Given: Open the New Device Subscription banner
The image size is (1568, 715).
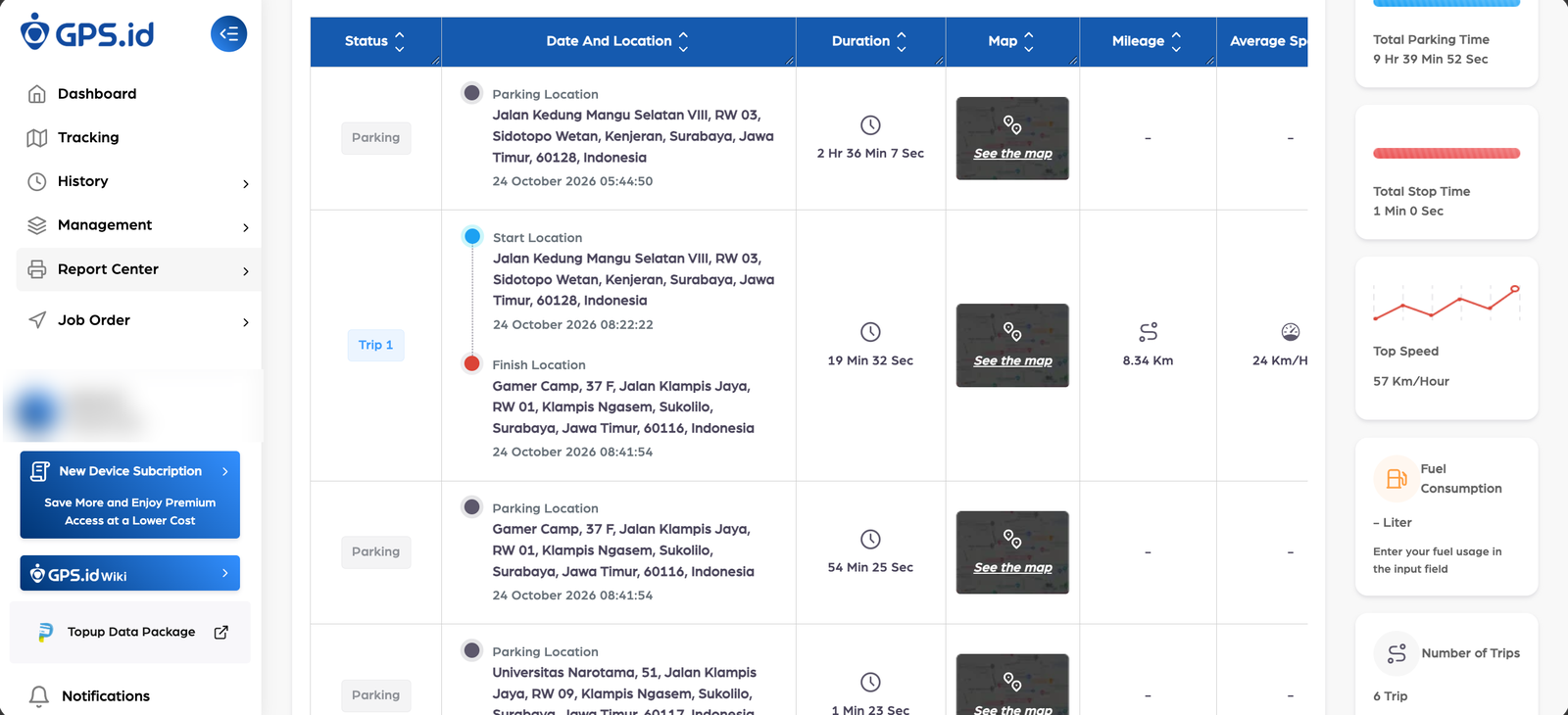Looking at the screenshot, I should click(130, 495).
